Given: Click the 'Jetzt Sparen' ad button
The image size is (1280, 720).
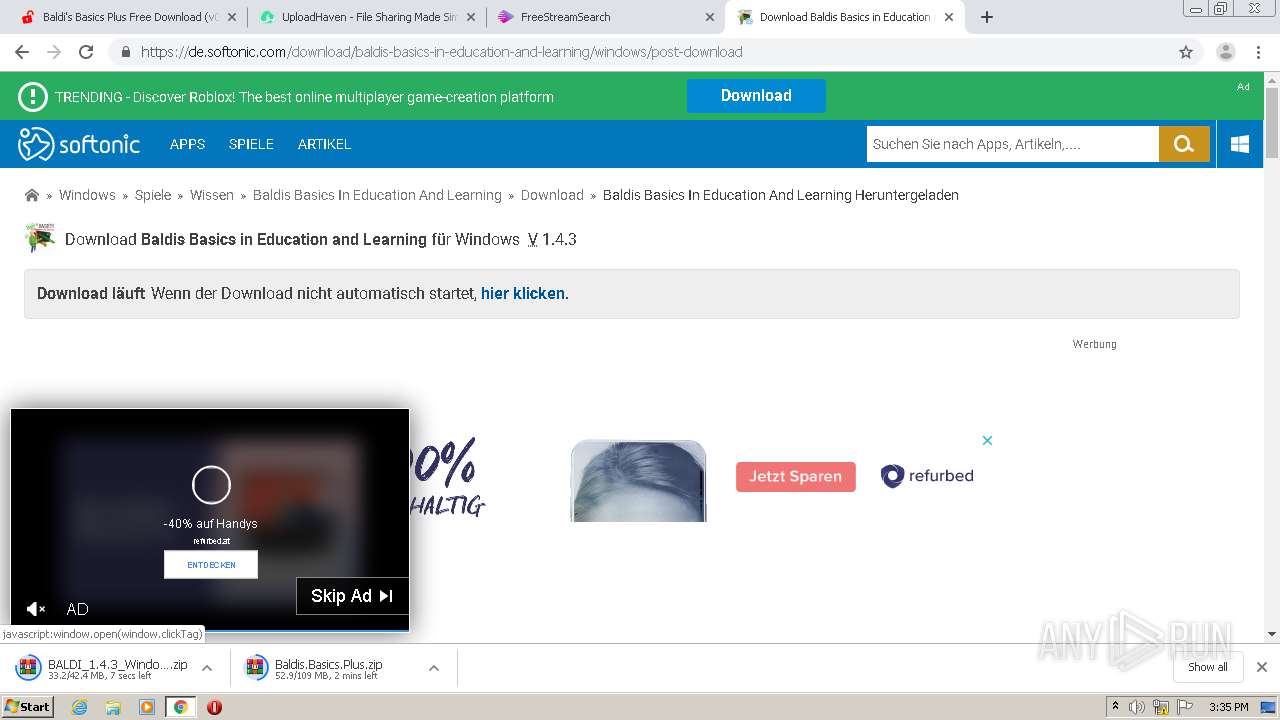Looking at the screenshot, I should [x=796, y=476].
